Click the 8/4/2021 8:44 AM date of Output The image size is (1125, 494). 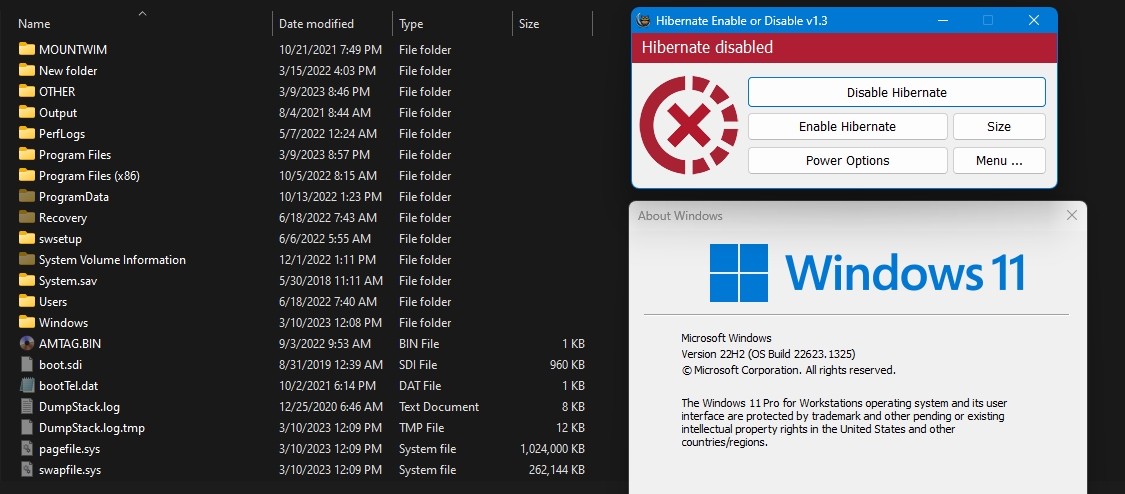tap(325, 113)
